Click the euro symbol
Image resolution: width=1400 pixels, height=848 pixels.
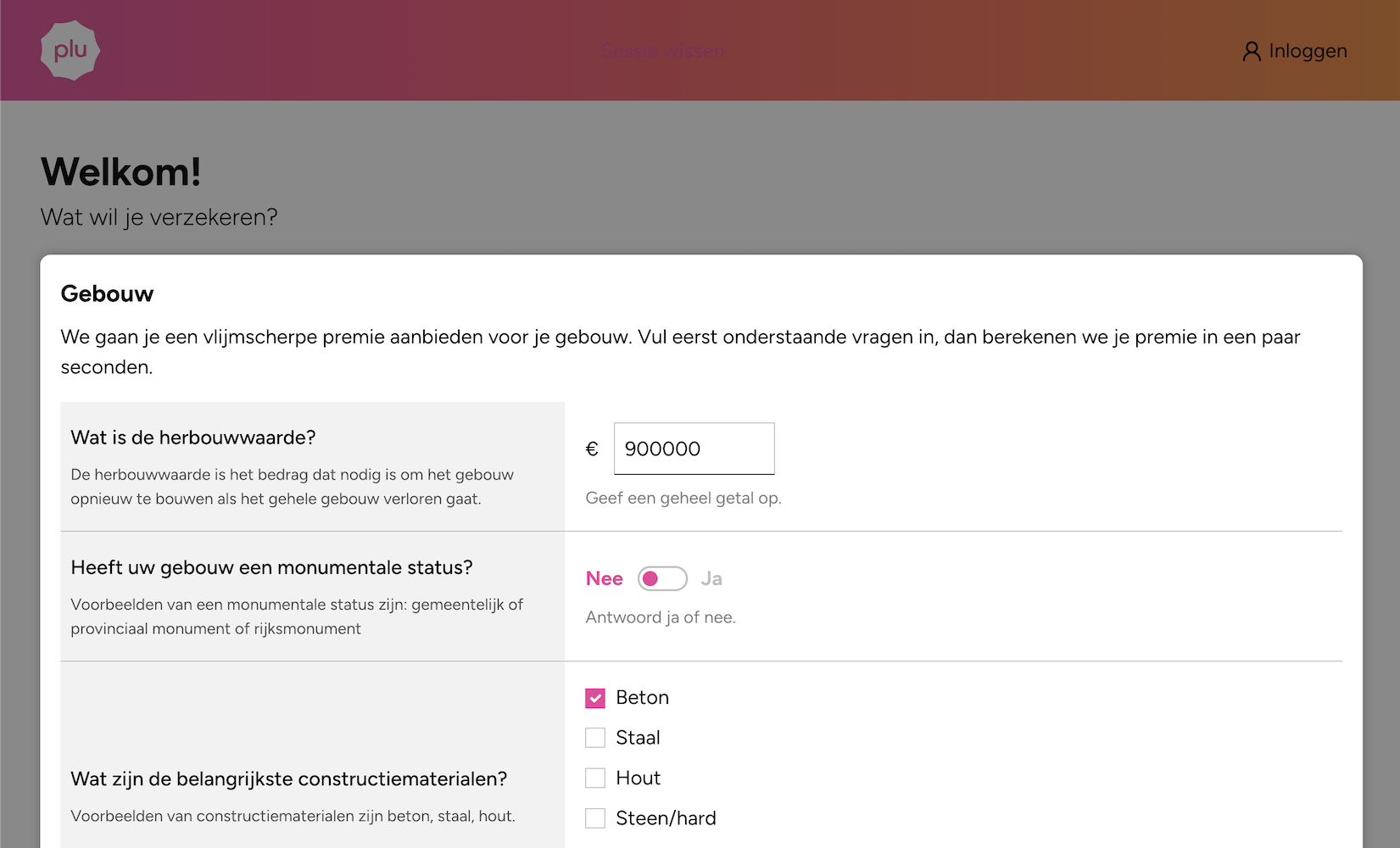[592, 449]
